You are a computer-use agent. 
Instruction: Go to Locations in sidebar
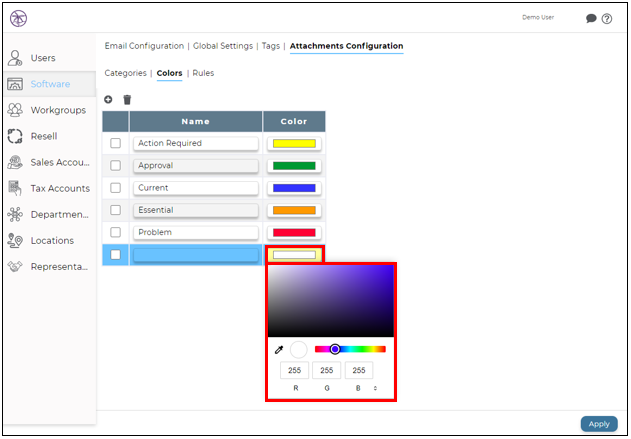52,241
